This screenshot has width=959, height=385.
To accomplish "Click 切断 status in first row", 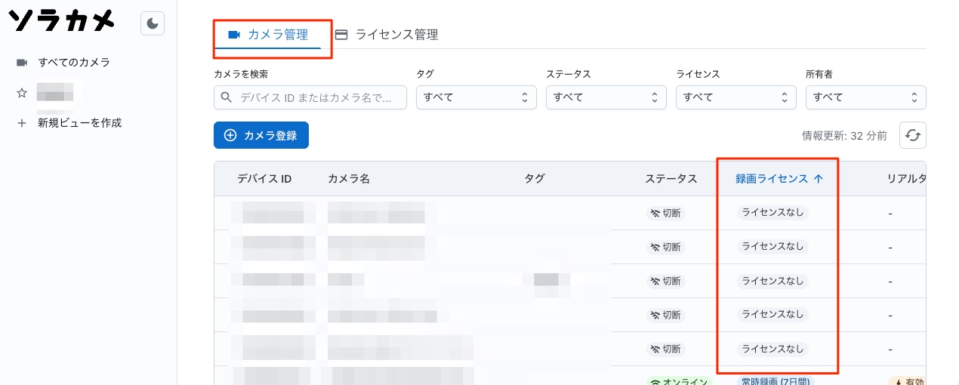I will (666, 213).
